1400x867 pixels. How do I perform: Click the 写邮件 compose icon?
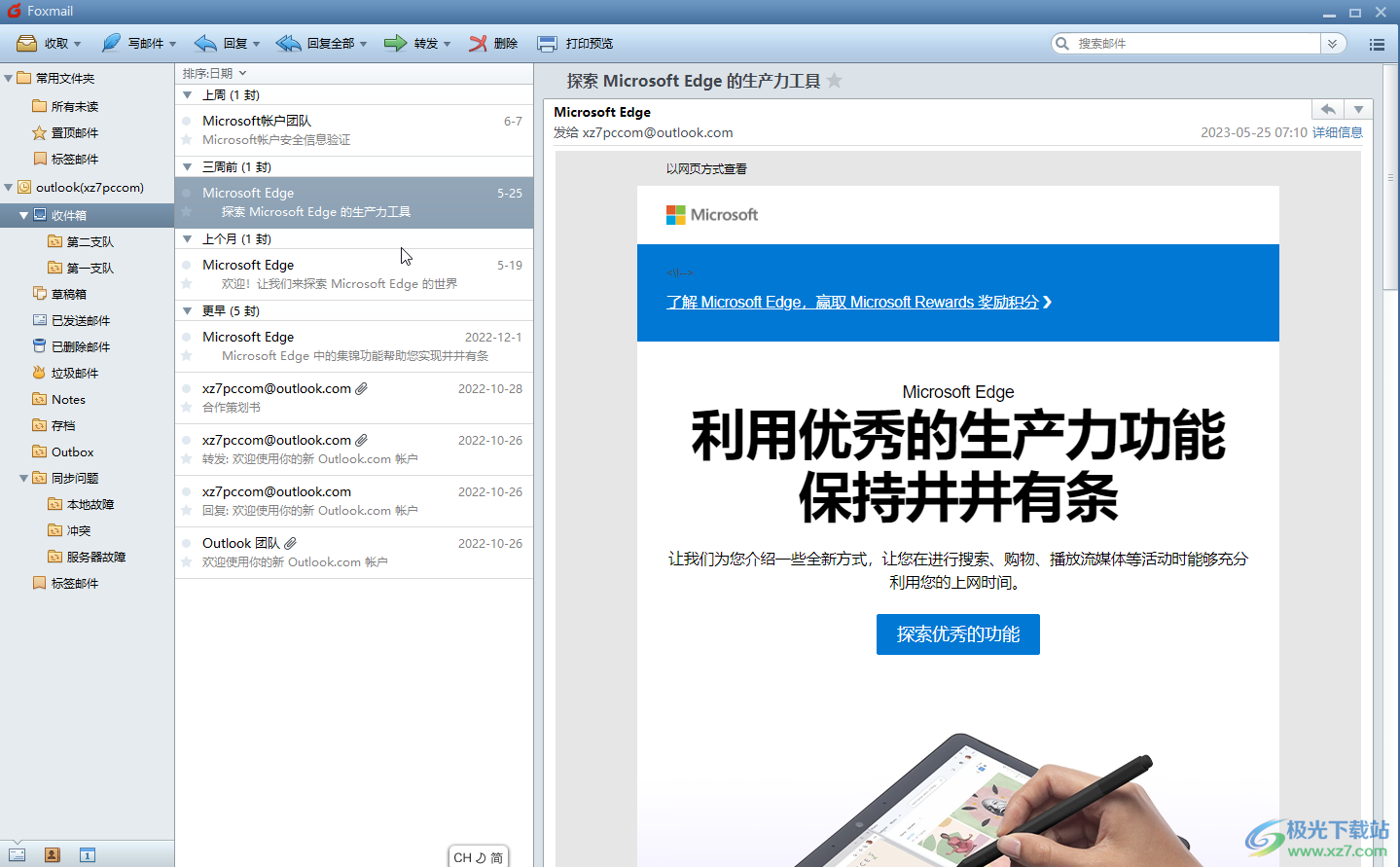[112, 44]
